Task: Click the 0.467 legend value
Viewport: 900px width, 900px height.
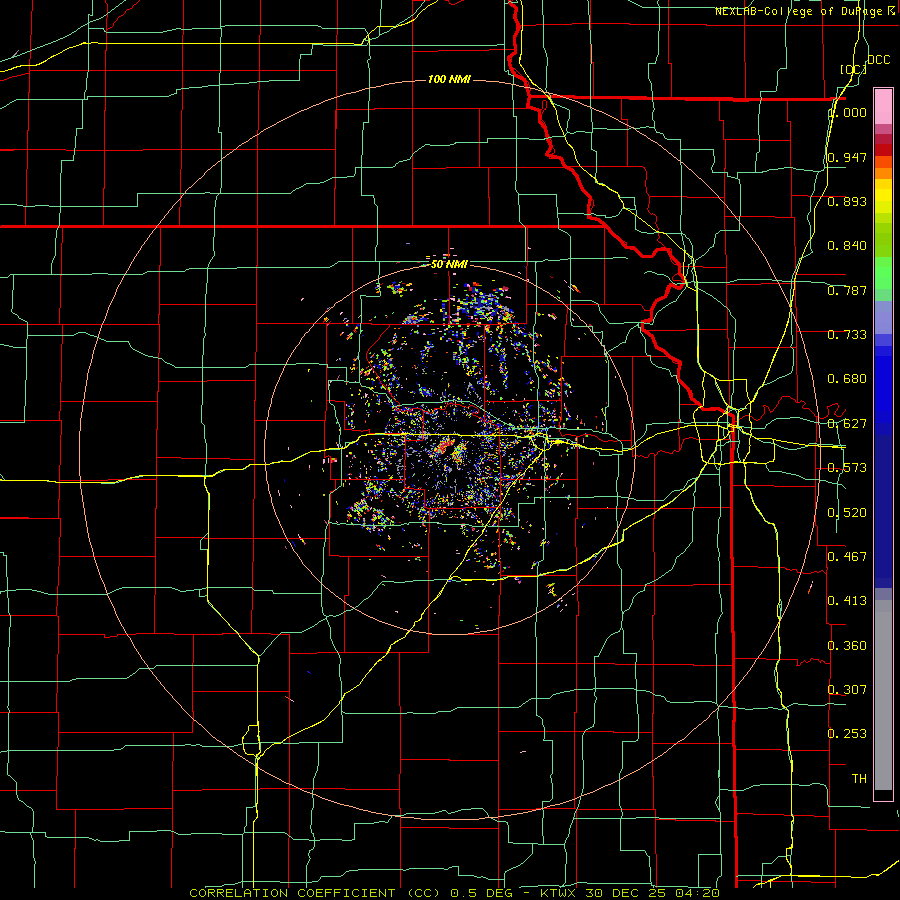Action: click(x=847, y=557)
